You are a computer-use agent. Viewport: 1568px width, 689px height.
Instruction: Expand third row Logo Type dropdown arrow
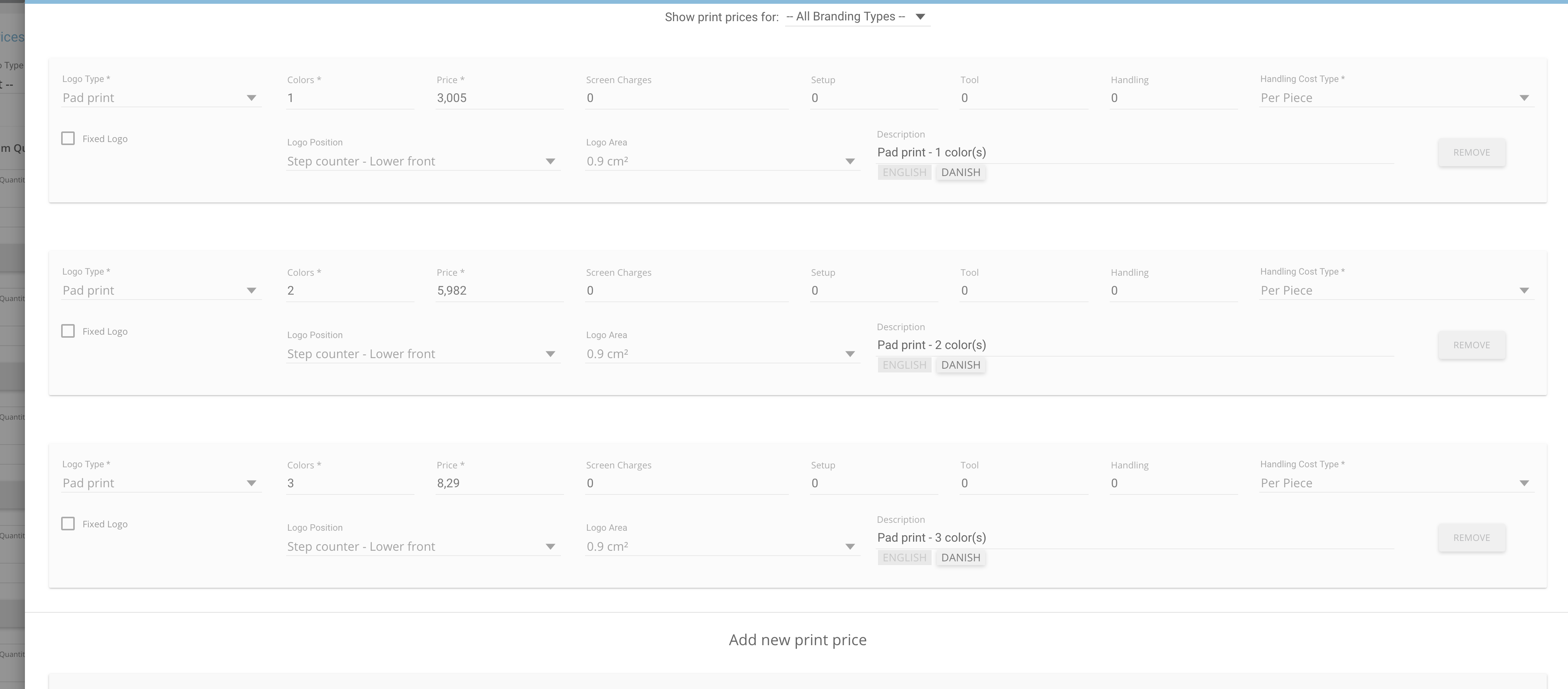click(x=251, y=483)
